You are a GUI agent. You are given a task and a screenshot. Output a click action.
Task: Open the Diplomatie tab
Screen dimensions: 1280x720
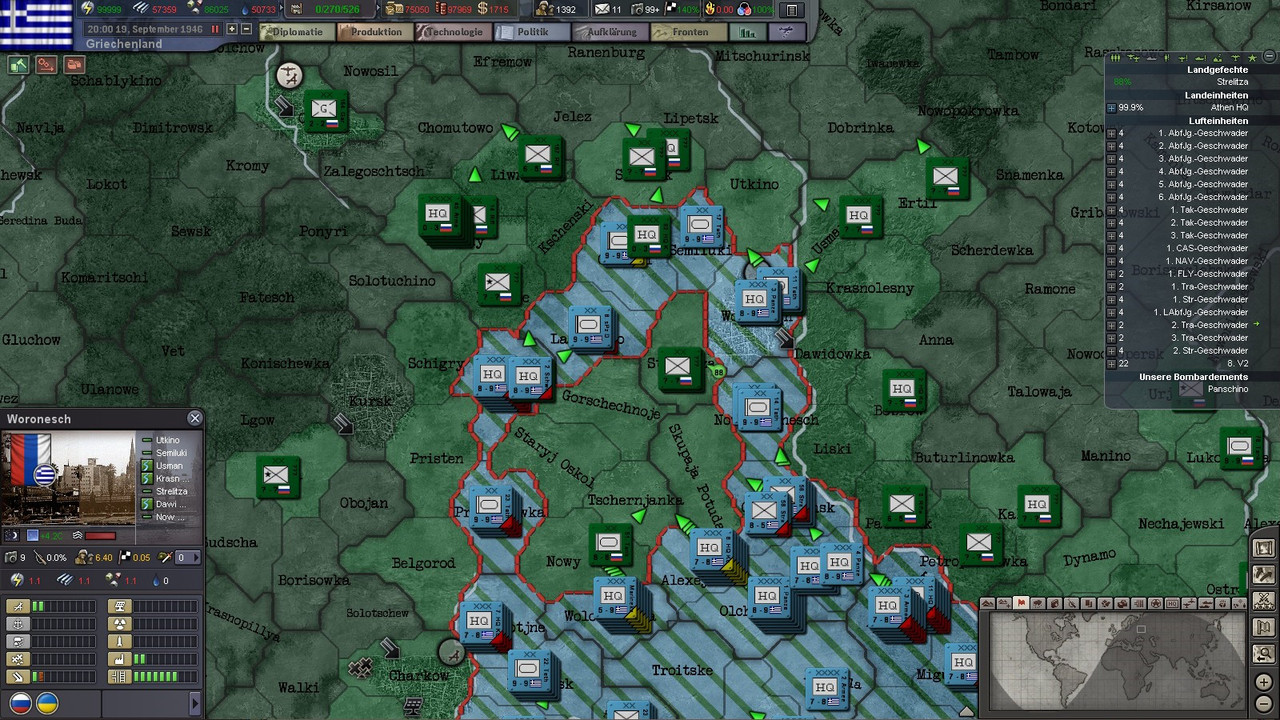[x=297, y=31]
